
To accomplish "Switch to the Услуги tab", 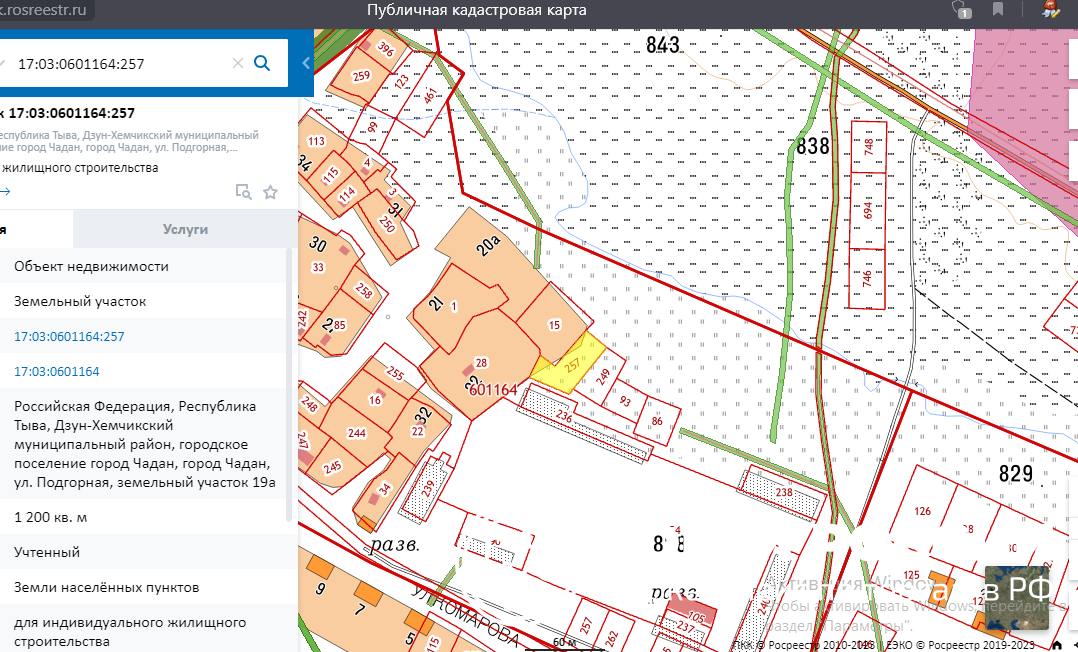I will [185, 229].
